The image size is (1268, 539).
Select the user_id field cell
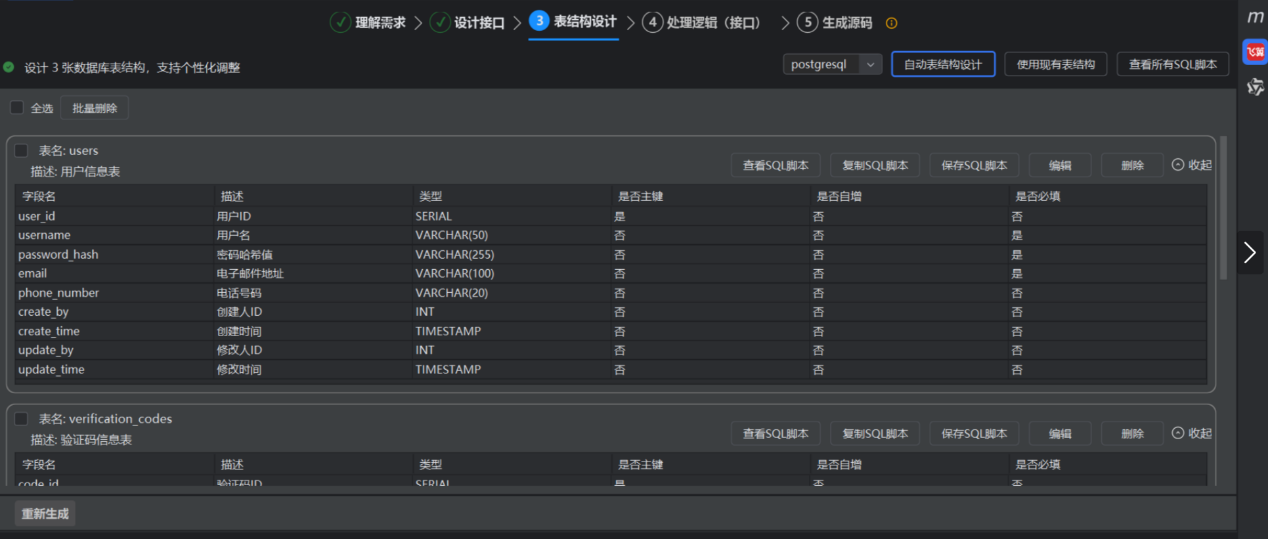pyautogui.click(x=114, y=216)
